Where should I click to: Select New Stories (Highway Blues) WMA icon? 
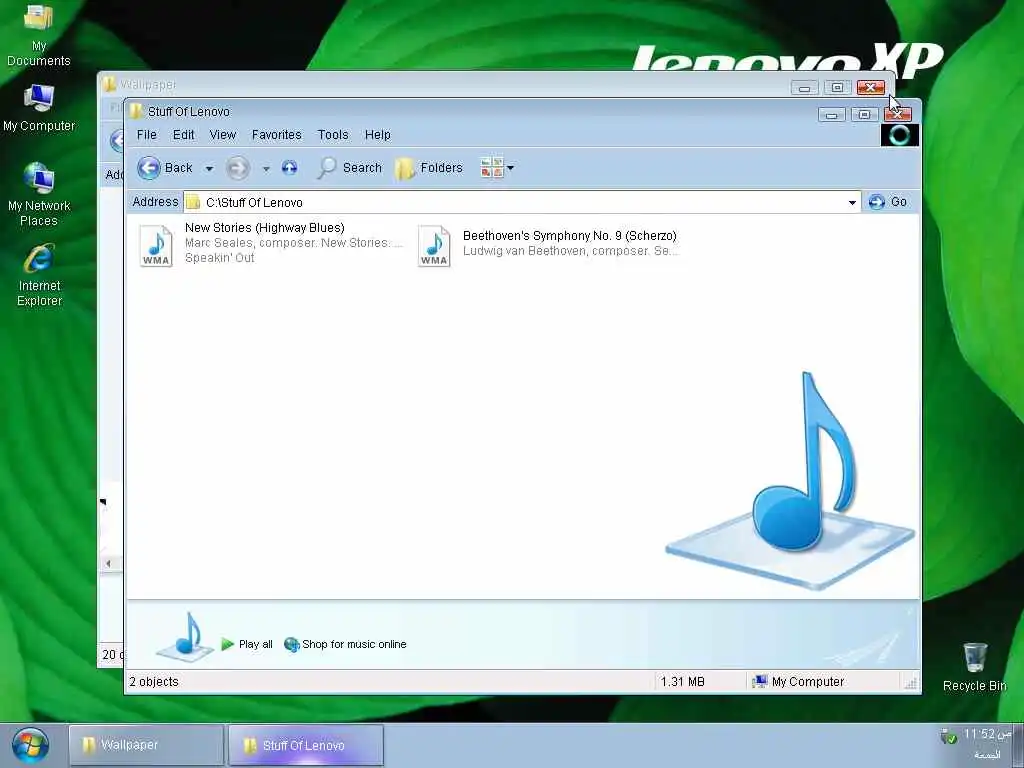pyautogui.click(x=156, y=246)
